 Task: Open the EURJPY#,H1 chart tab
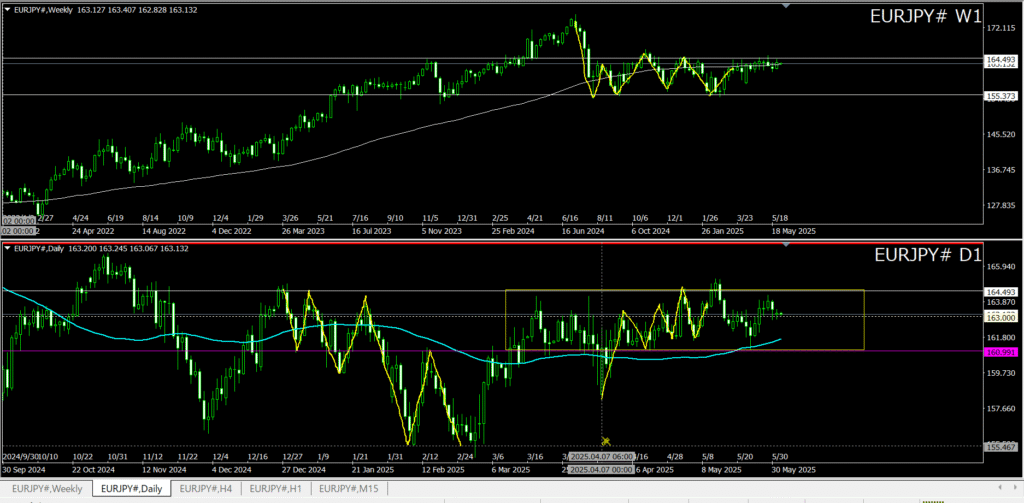point(276,488)
